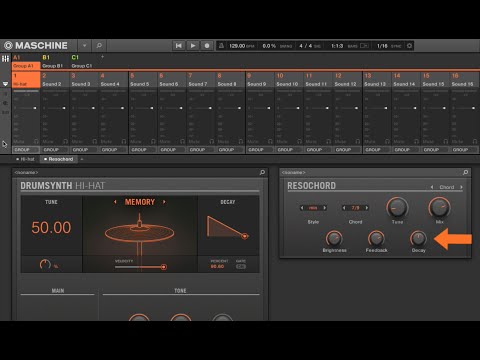
Task: Select Group A1 tab
Action: 26,62
